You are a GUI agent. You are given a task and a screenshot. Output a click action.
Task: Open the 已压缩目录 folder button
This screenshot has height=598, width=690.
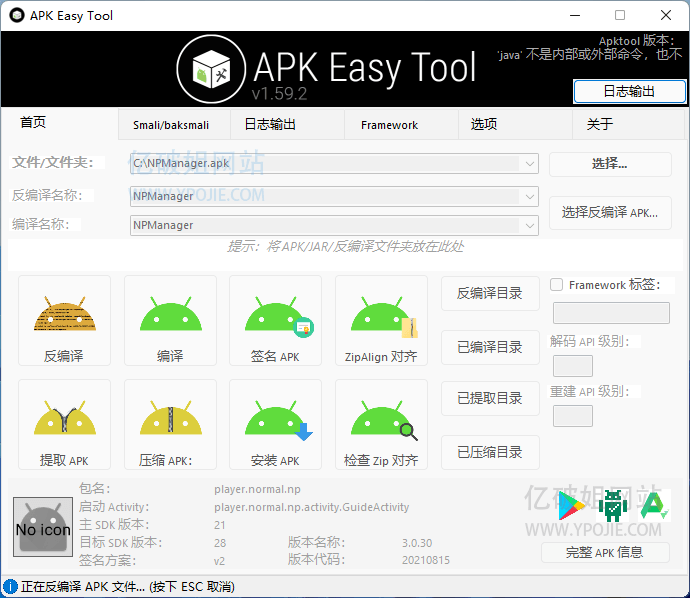(x=490, y=452)
